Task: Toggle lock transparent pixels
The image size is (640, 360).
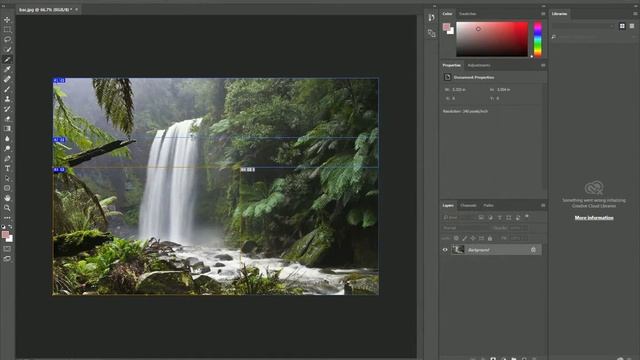Action: coord(456,238)
